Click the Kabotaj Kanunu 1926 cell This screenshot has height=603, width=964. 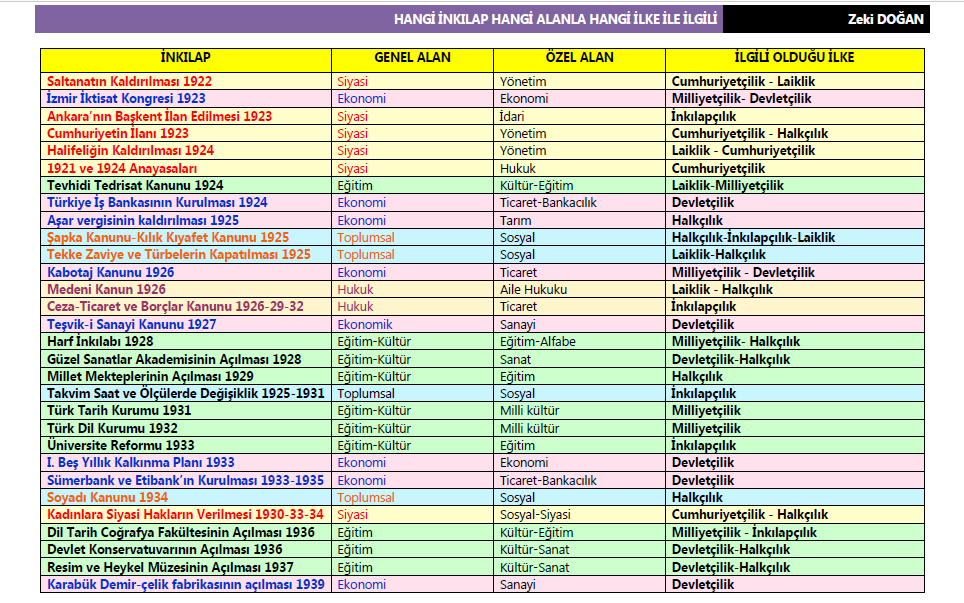coord(110,272)
